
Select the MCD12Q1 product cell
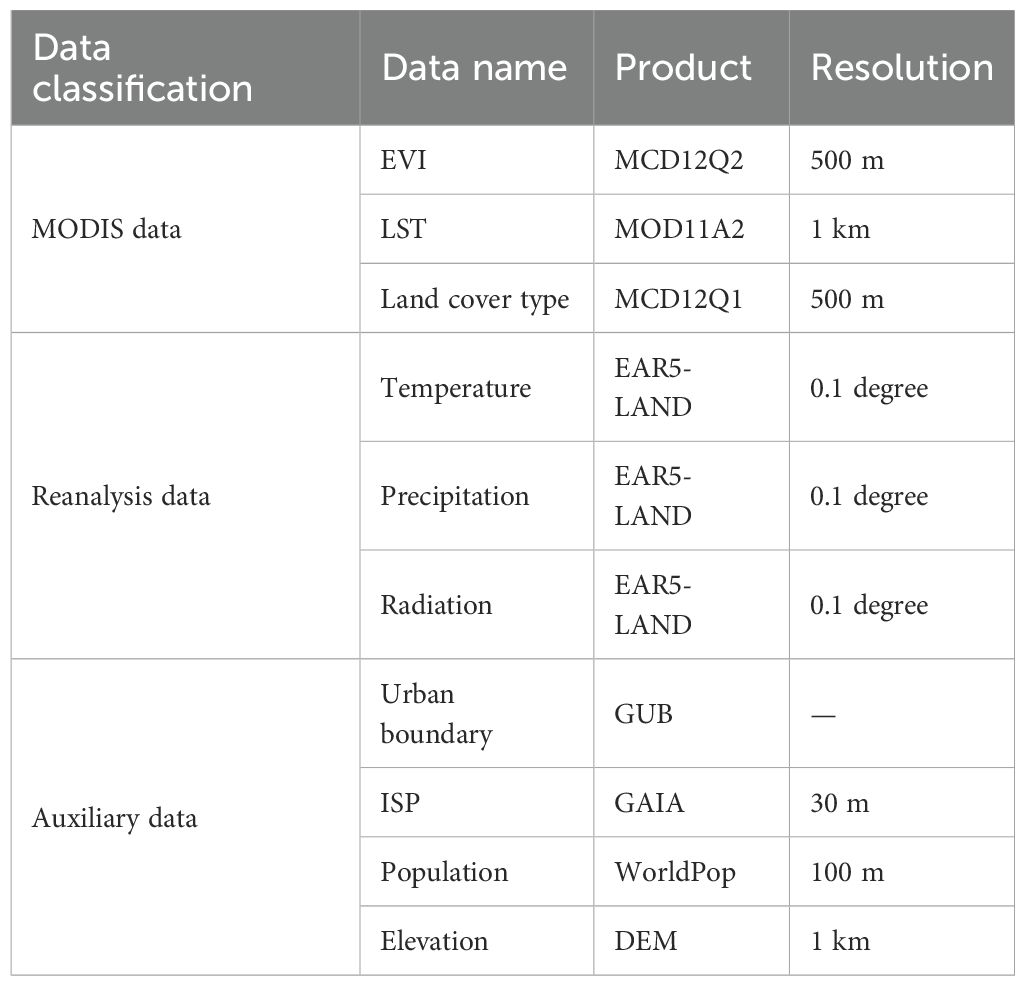679,298
